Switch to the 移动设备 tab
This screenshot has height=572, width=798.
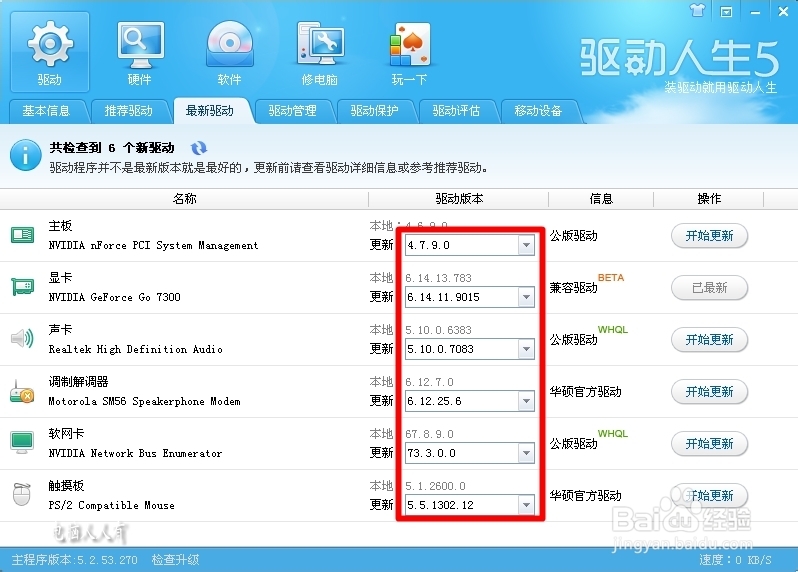coord(538,111)
